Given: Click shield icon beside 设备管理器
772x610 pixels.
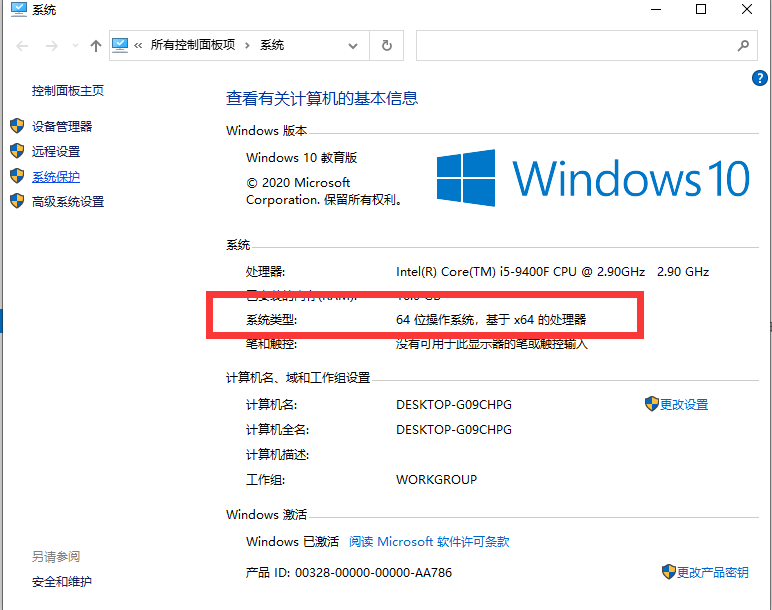Looking at the screenshot, I should (17, 126).
